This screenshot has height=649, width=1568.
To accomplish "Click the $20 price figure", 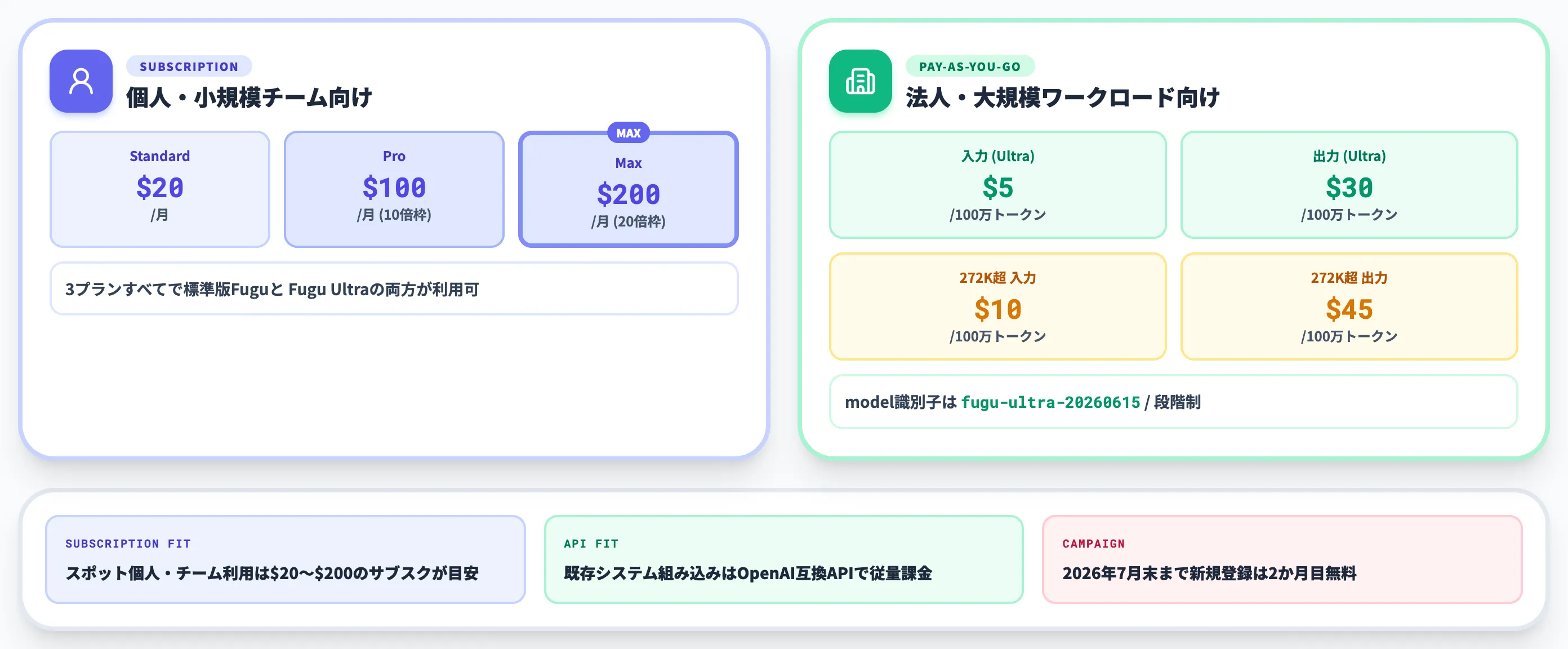I will [x=159, y=187].
